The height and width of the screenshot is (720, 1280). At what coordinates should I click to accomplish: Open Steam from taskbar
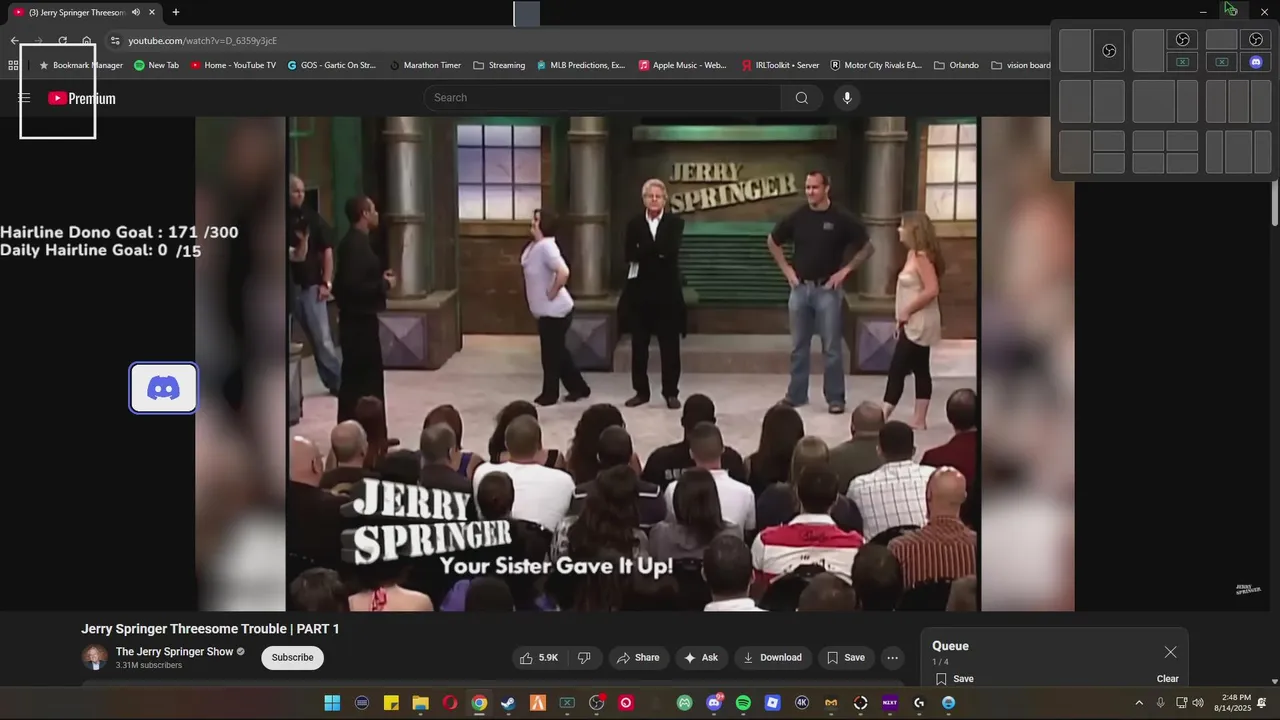click(509, 703)
